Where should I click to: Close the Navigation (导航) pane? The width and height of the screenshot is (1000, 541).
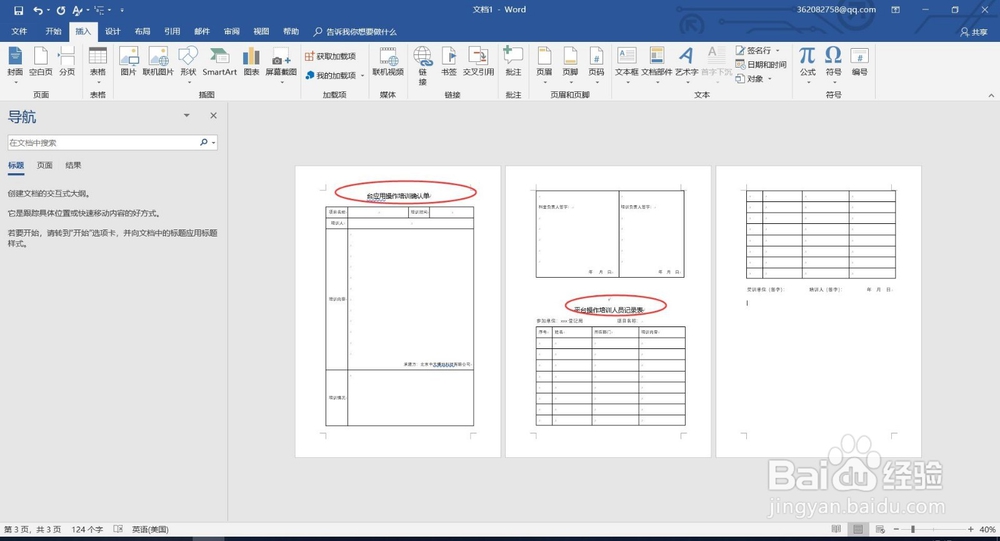click(214, 115)
